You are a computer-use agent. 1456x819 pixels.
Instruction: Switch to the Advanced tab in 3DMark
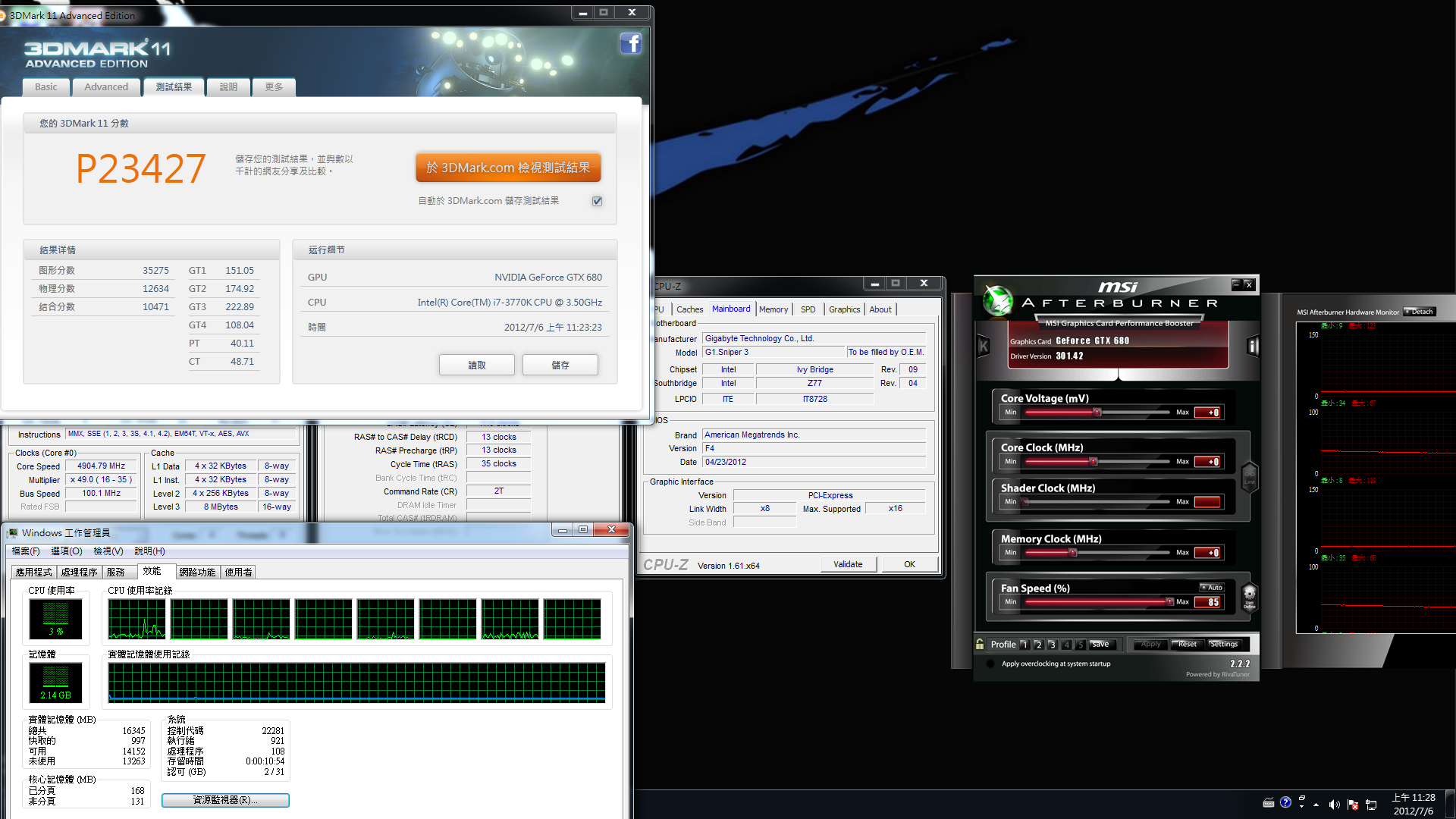pos(106,87)
